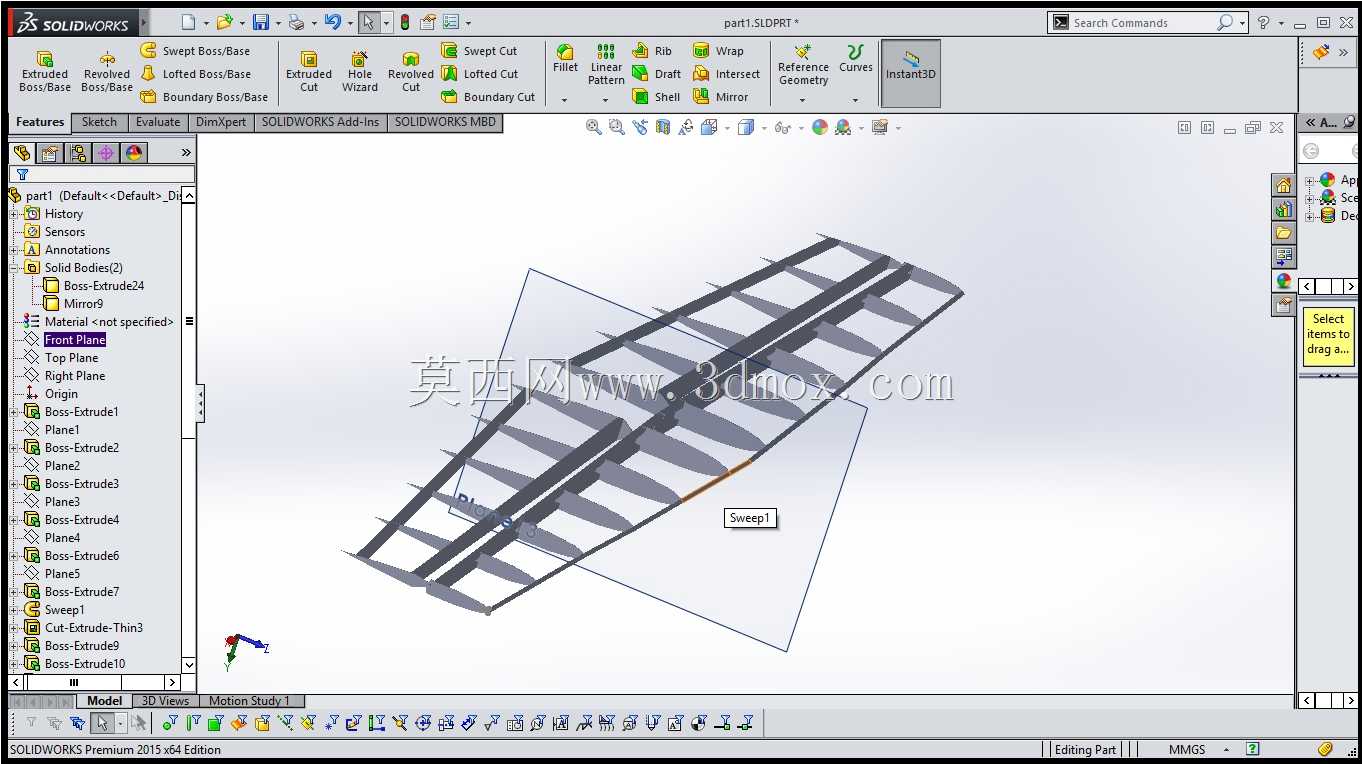Expand Sweep1 feature node
The image size is (1362, 764).
(x=14, y=610)
